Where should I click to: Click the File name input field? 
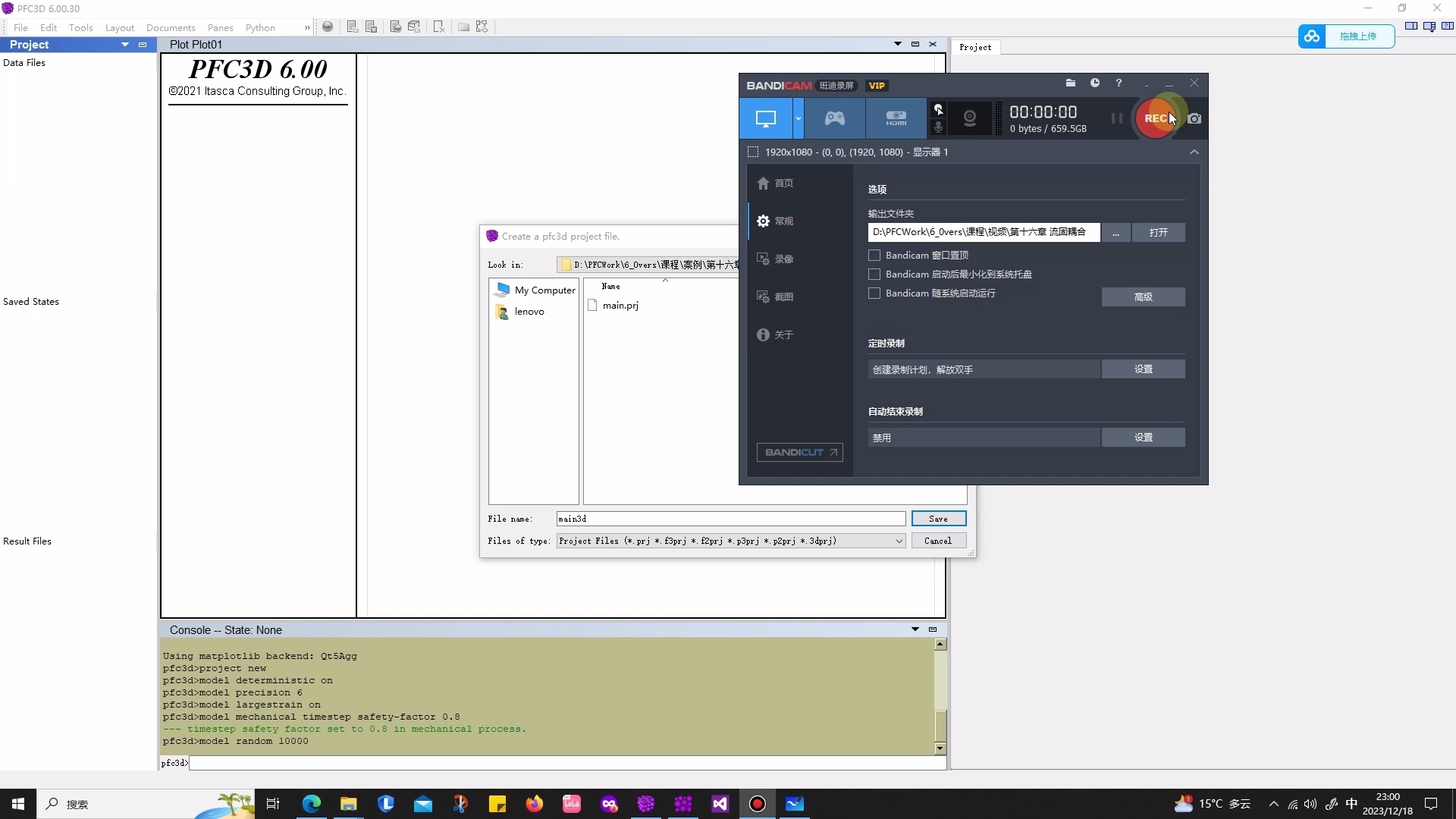(x=730, y=519)
